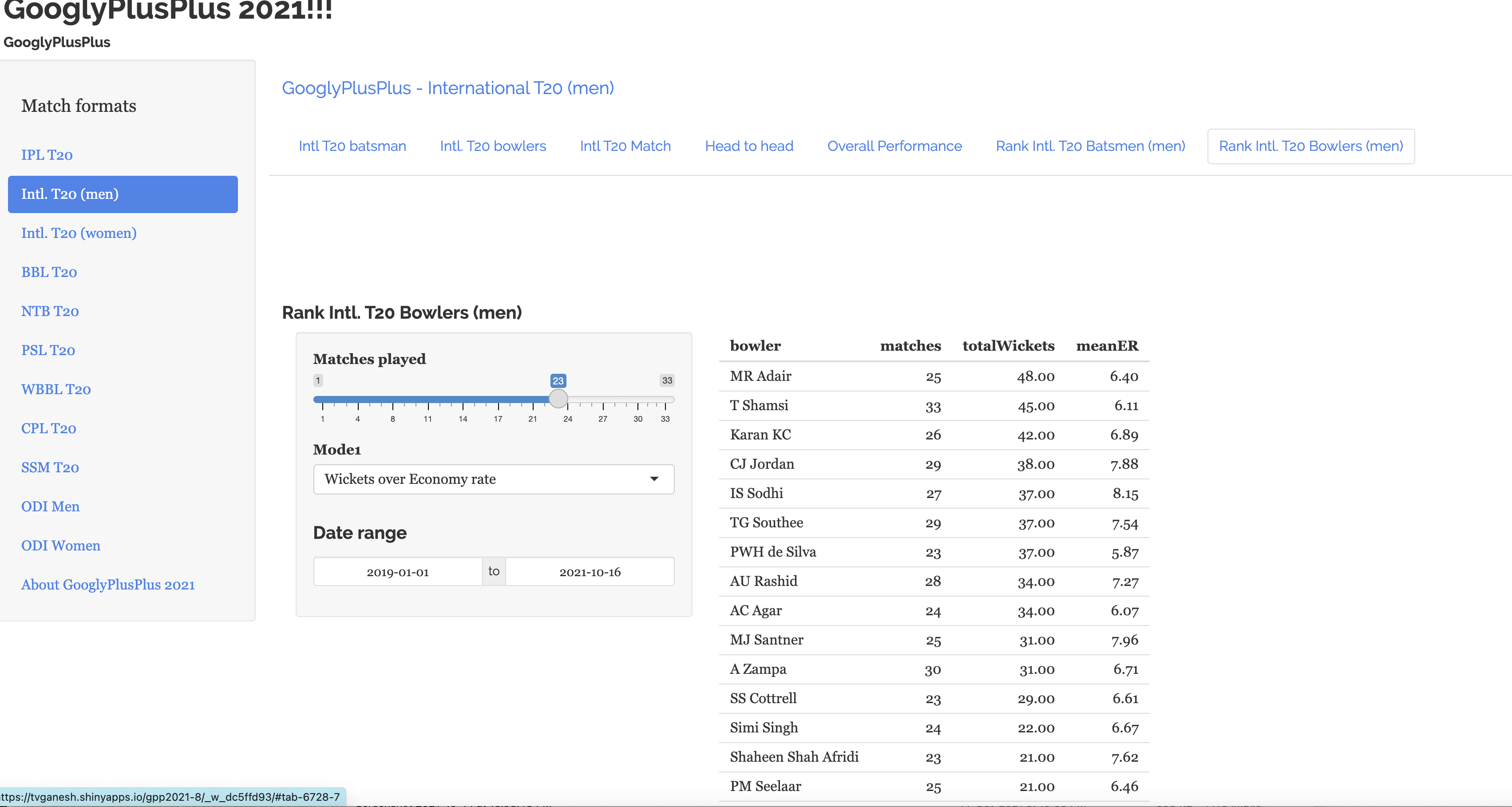
Task: Switch to Intl T20 batsman tab
Action: (352, 146)
